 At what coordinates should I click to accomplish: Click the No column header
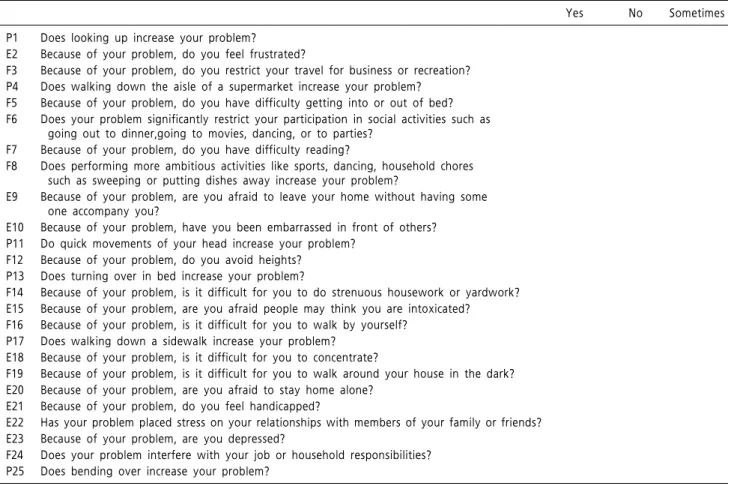[635, 13]
